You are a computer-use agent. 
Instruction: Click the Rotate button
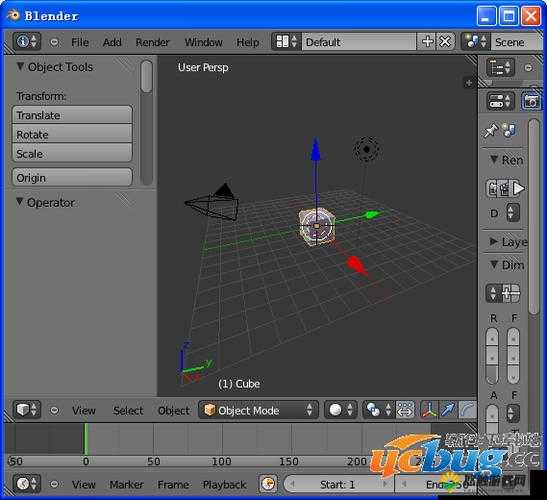[x=72, y=134]
